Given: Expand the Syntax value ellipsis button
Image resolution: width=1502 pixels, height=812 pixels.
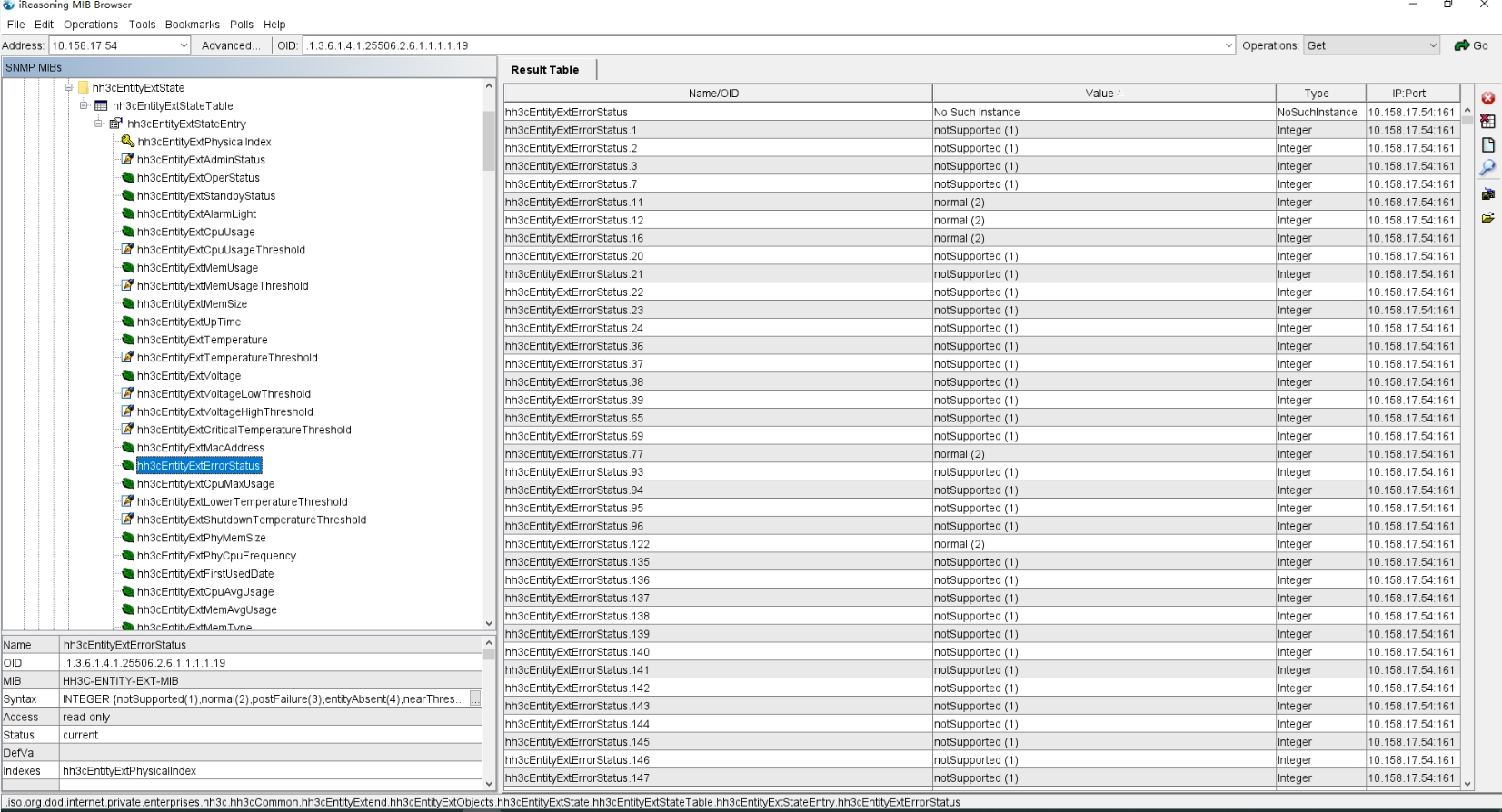Looking at the screenshot, I should pyautogui.click(x=475, y=698).
